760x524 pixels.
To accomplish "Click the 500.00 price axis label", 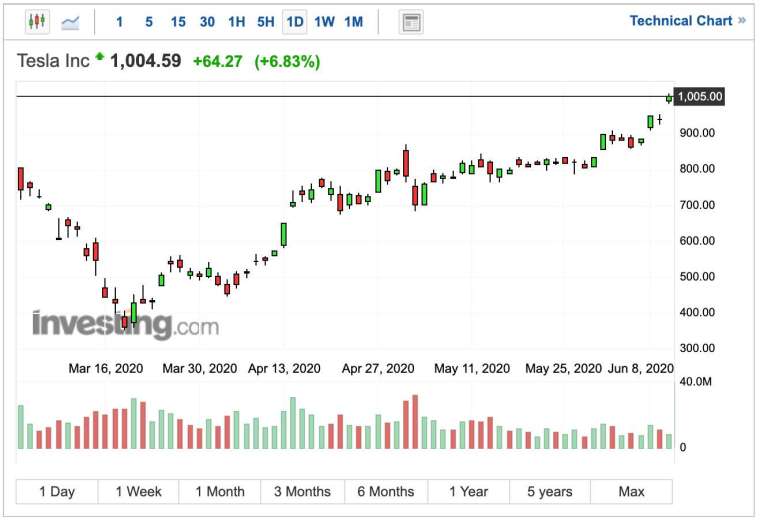I will click(x=697, y=277).
